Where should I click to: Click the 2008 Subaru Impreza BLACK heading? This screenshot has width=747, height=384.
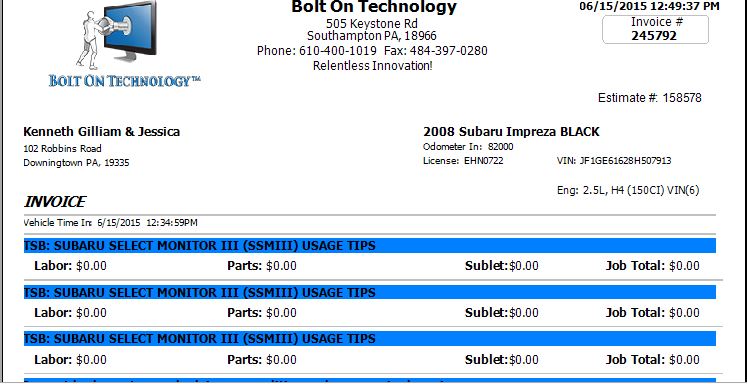[x=511, y=132]
